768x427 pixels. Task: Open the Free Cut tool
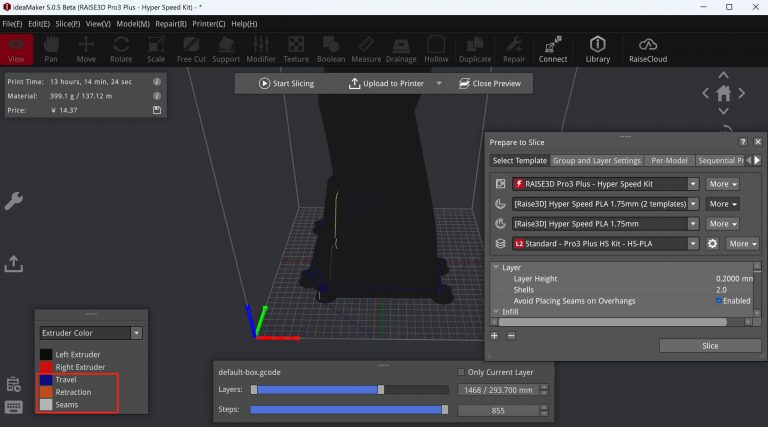[x=191, y=49]
